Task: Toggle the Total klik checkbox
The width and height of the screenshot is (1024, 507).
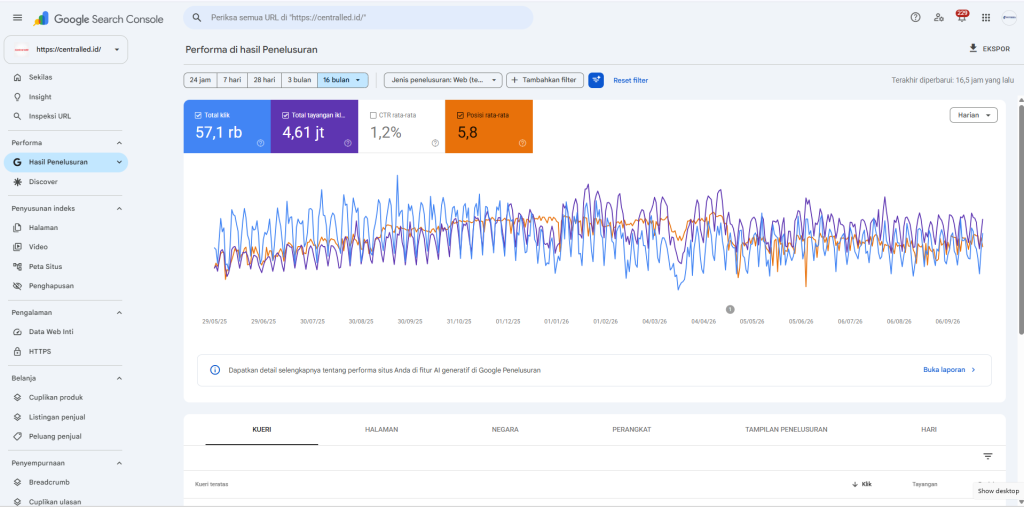Action: pyautogui.click(x=198, y=115)
